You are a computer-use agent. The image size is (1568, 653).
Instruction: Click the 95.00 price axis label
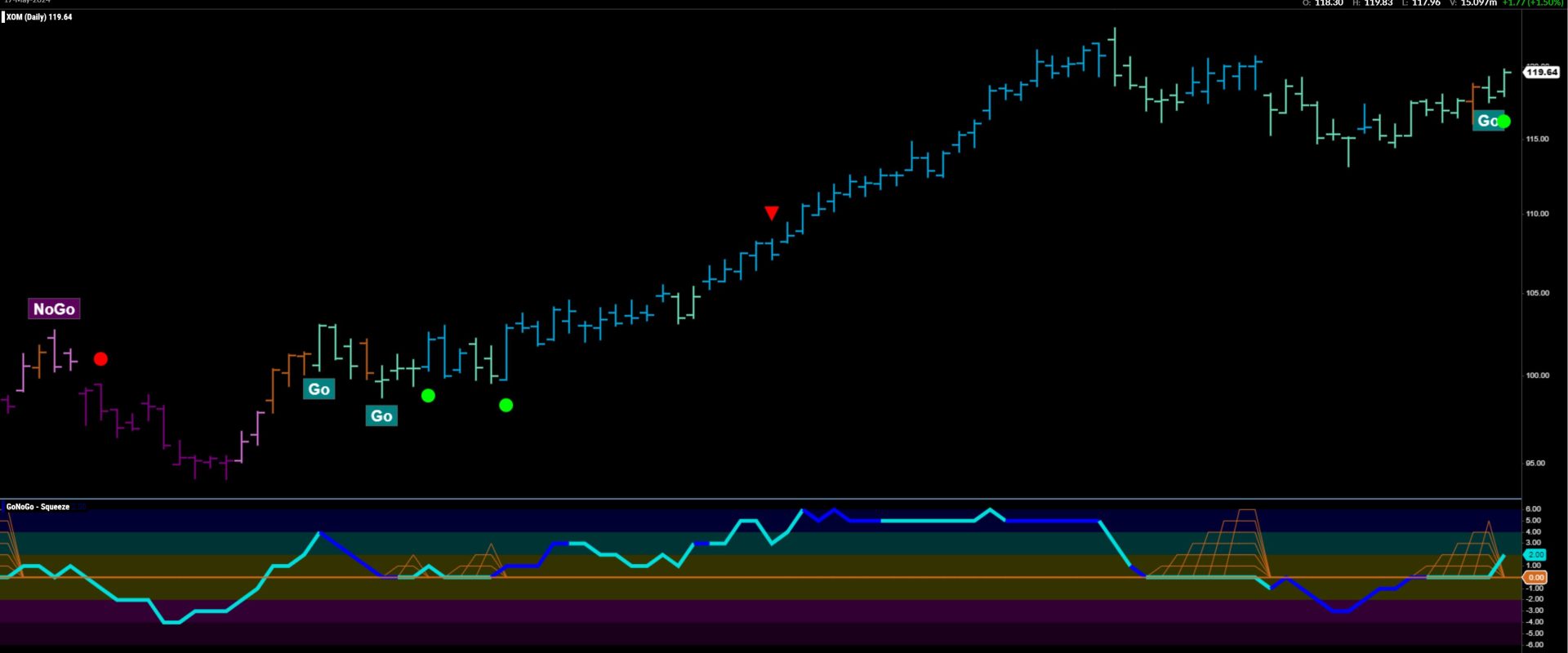[x=1535, y=464]
